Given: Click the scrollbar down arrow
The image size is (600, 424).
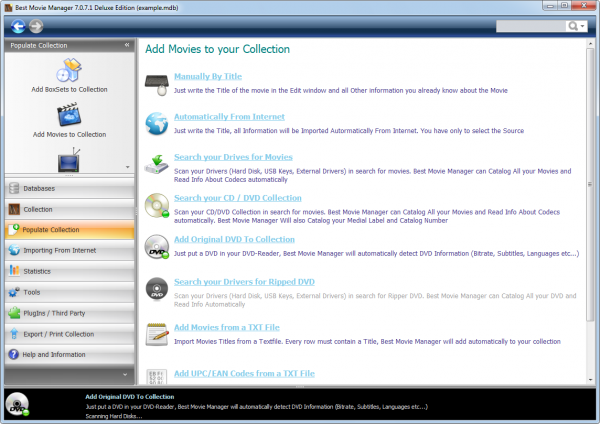Looking at the screenshot, I should click(x=590, y=380).
